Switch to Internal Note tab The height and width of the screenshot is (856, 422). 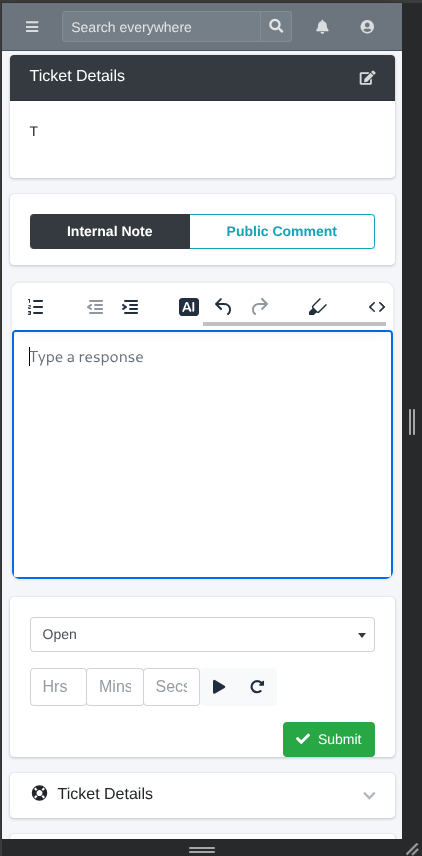click(x=110, y=231)
